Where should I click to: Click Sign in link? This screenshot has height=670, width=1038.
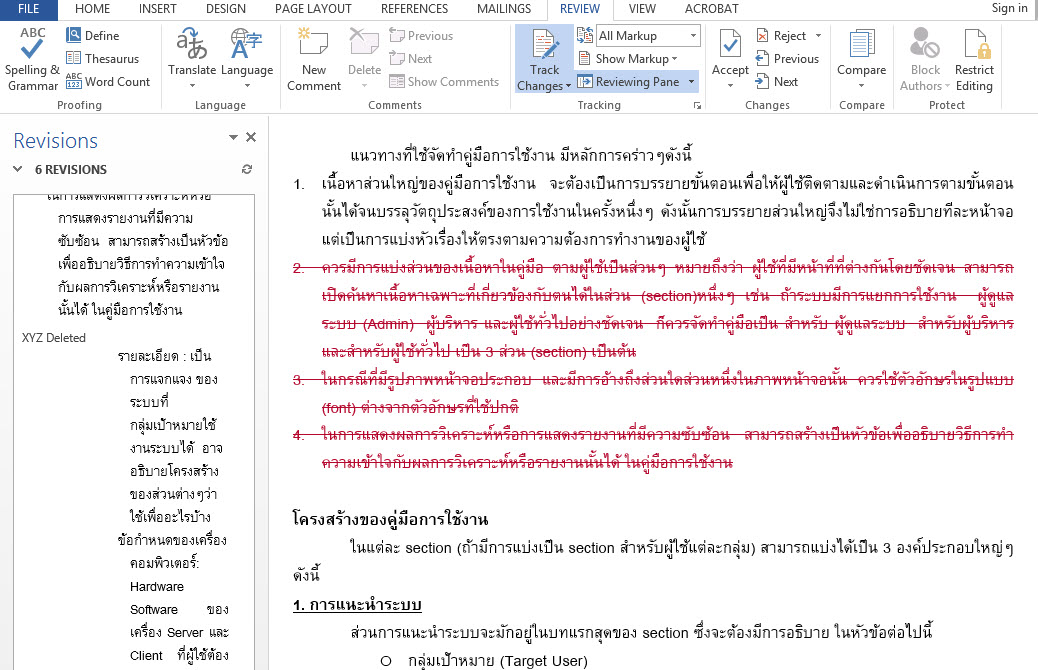1008,9
